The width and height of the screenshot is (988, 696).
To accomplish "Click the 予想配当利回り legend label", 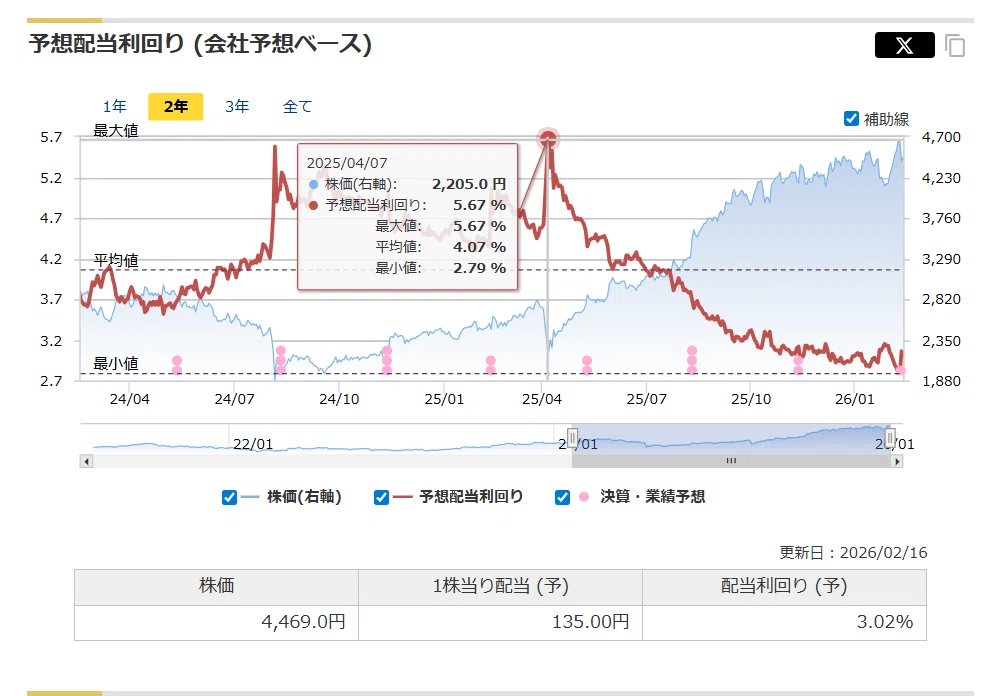I will [x=471, y=497].
